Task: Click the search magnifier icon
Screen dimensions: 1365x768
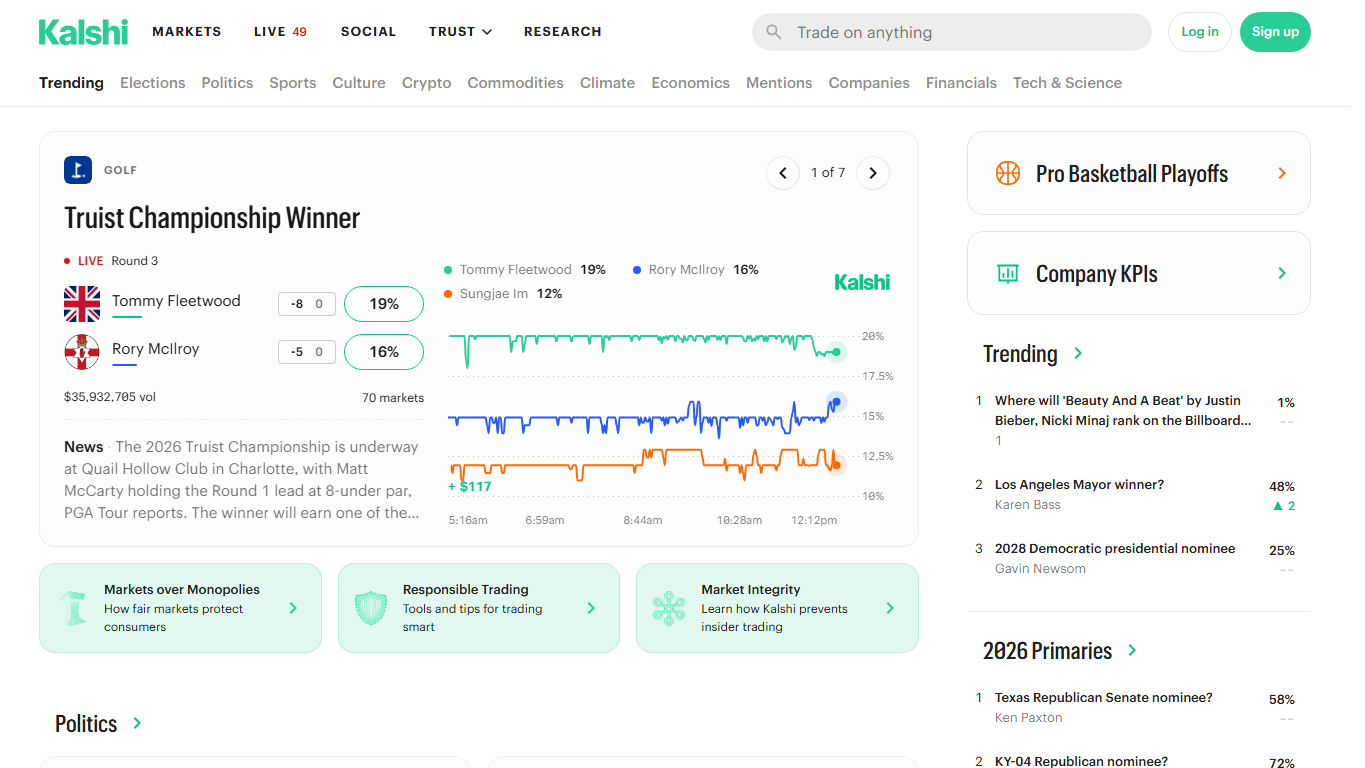Action: (x=773, y=32)
